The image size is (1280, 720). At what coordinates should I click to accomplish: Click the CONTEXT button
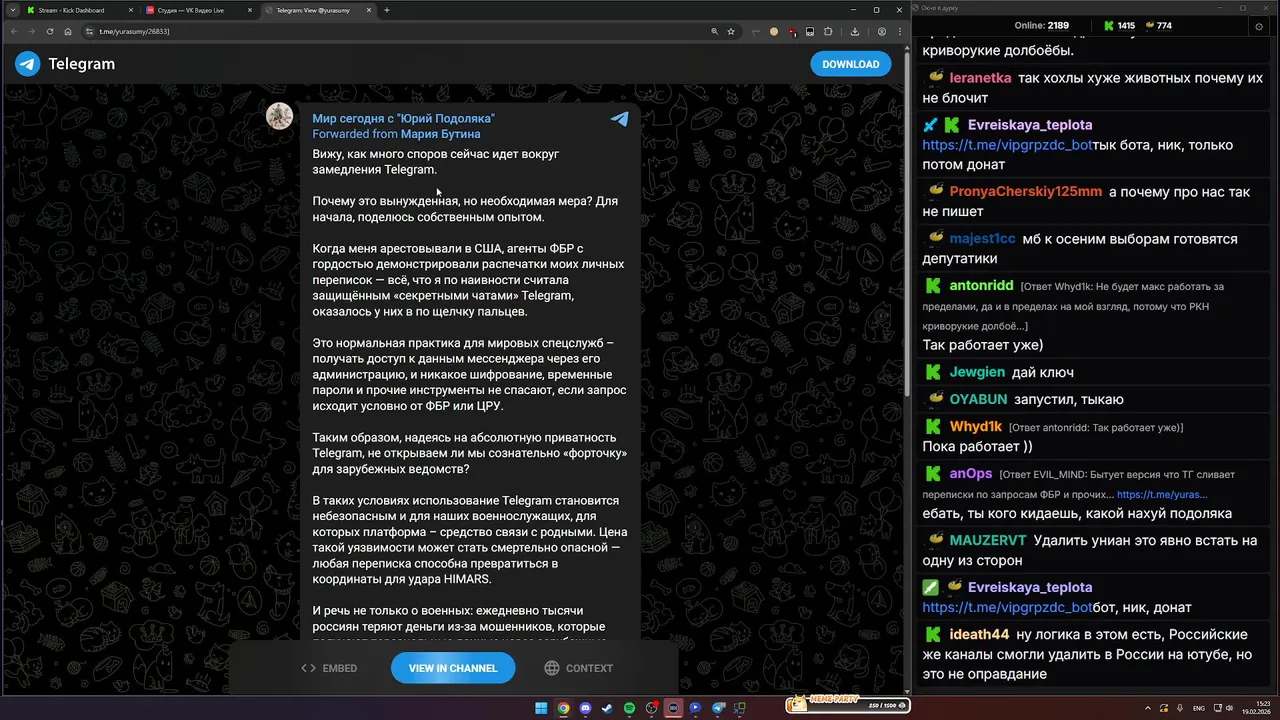pos(579,668)
